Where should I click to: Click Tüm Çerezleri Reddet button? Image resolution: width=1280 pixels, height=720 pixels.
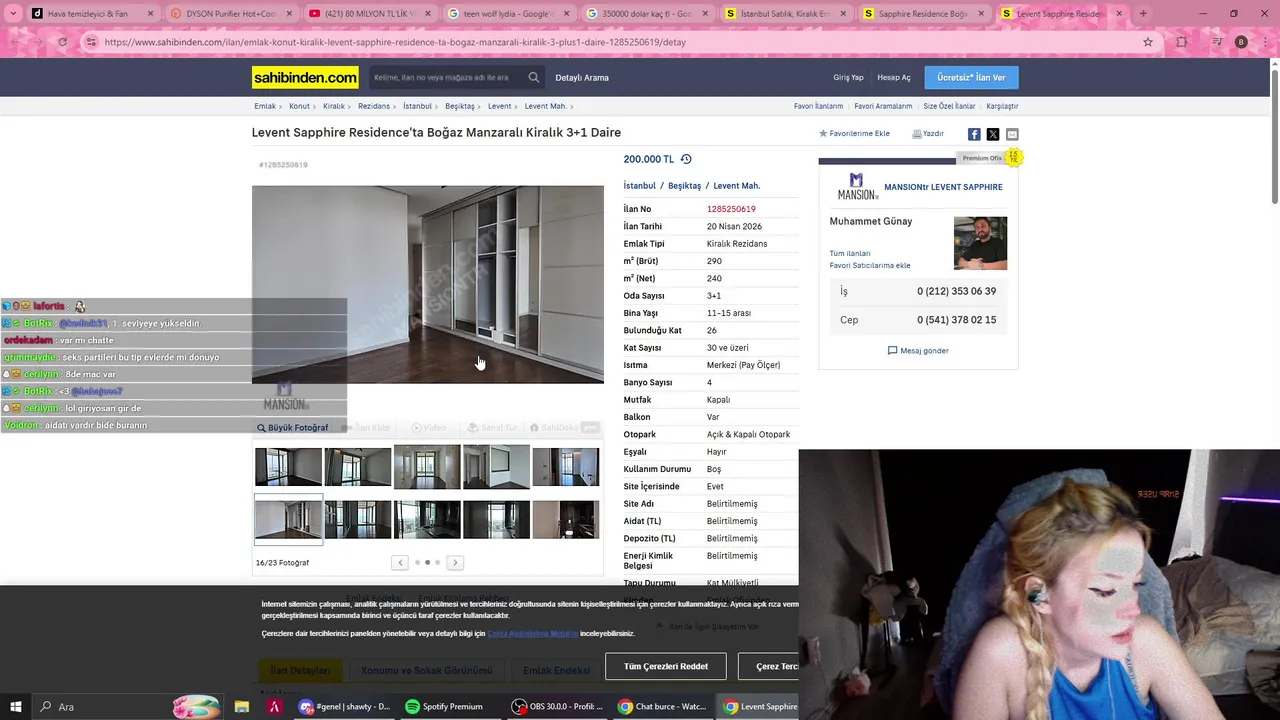click(x=665, y=667)
